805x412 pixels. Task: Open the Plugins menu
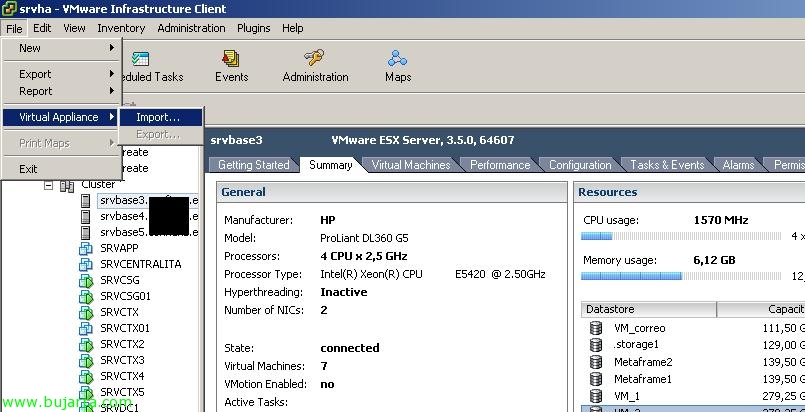click(254, 28)
